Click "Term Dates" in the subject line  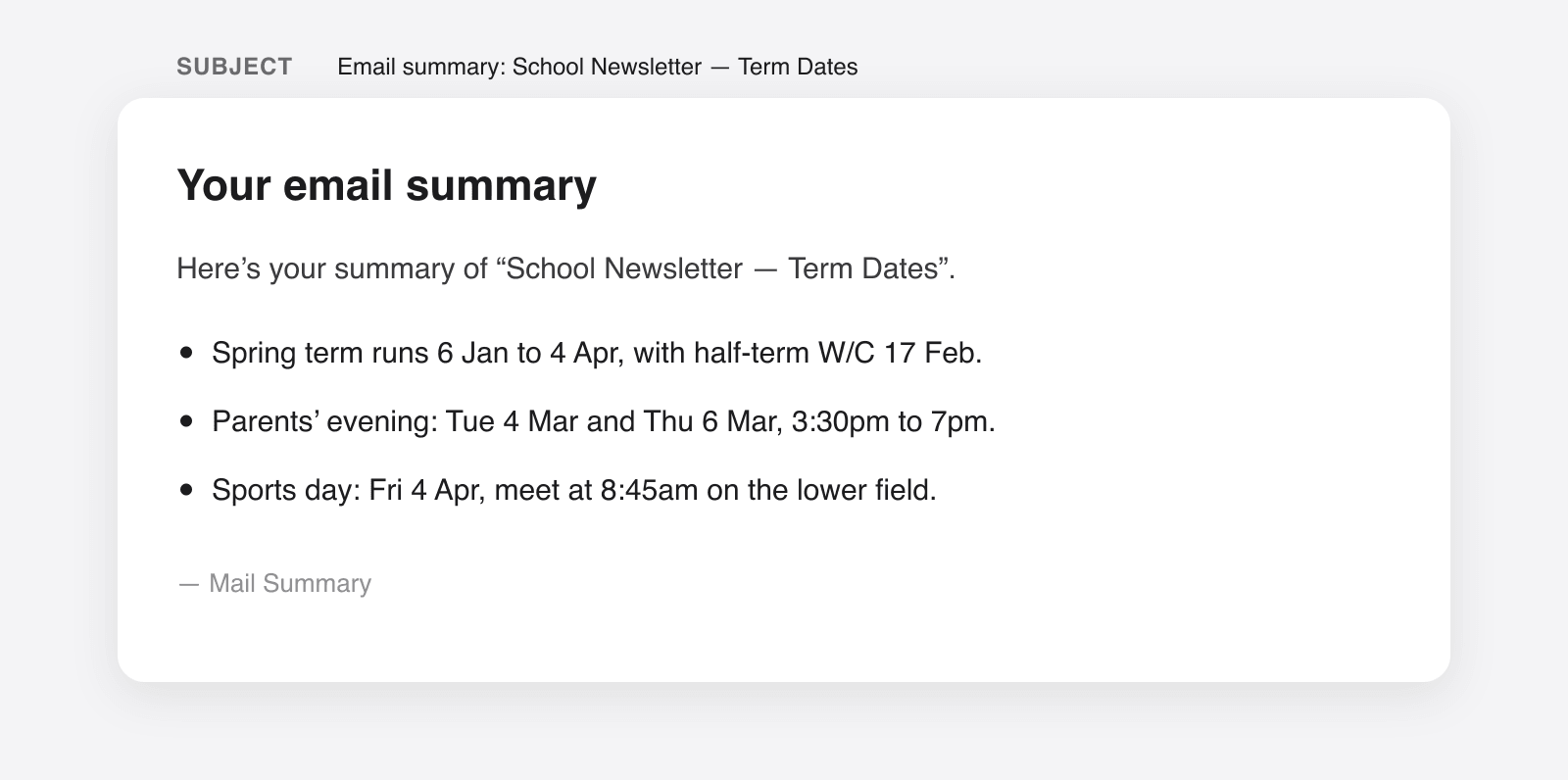pyautogui.click(x=798, y=67)
